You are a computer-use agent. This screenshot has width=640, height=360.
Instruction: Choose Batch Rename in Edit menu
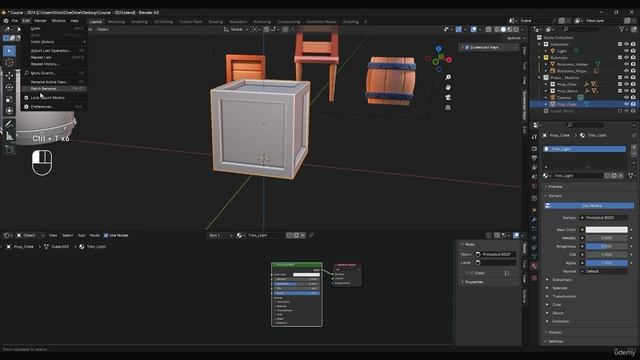[x=54, y=89]
